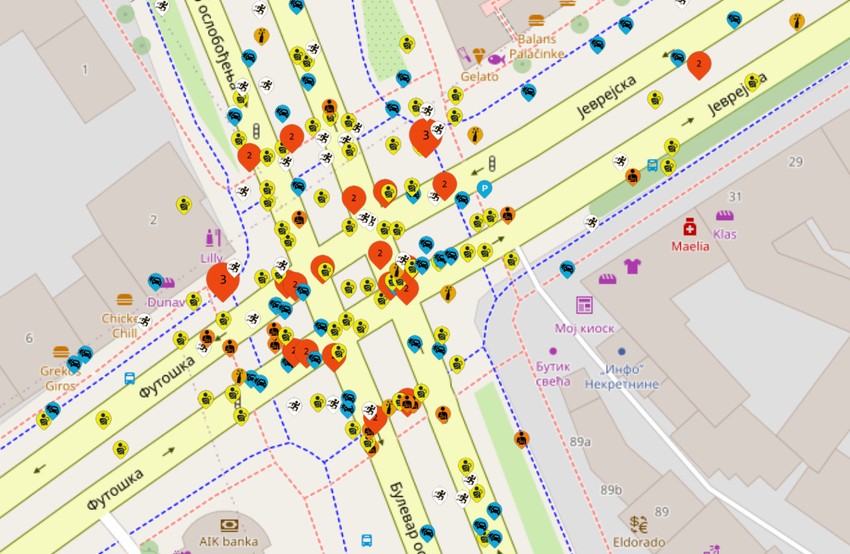Open cluster marker 2 on upper Јеврејска street

tap(699, 65)
